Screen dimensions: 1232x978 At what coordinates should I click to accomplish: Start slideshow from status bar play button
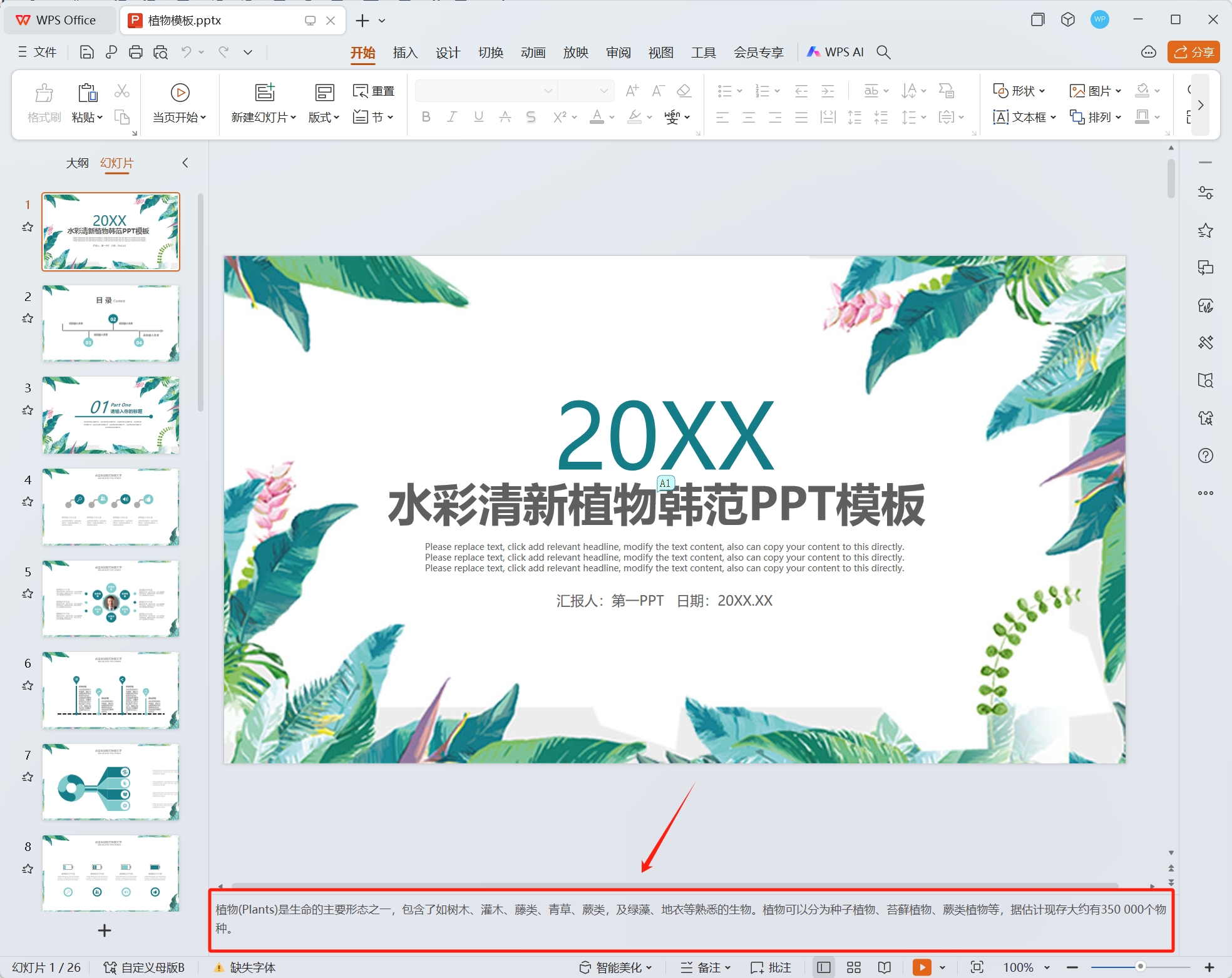[921, 967]
